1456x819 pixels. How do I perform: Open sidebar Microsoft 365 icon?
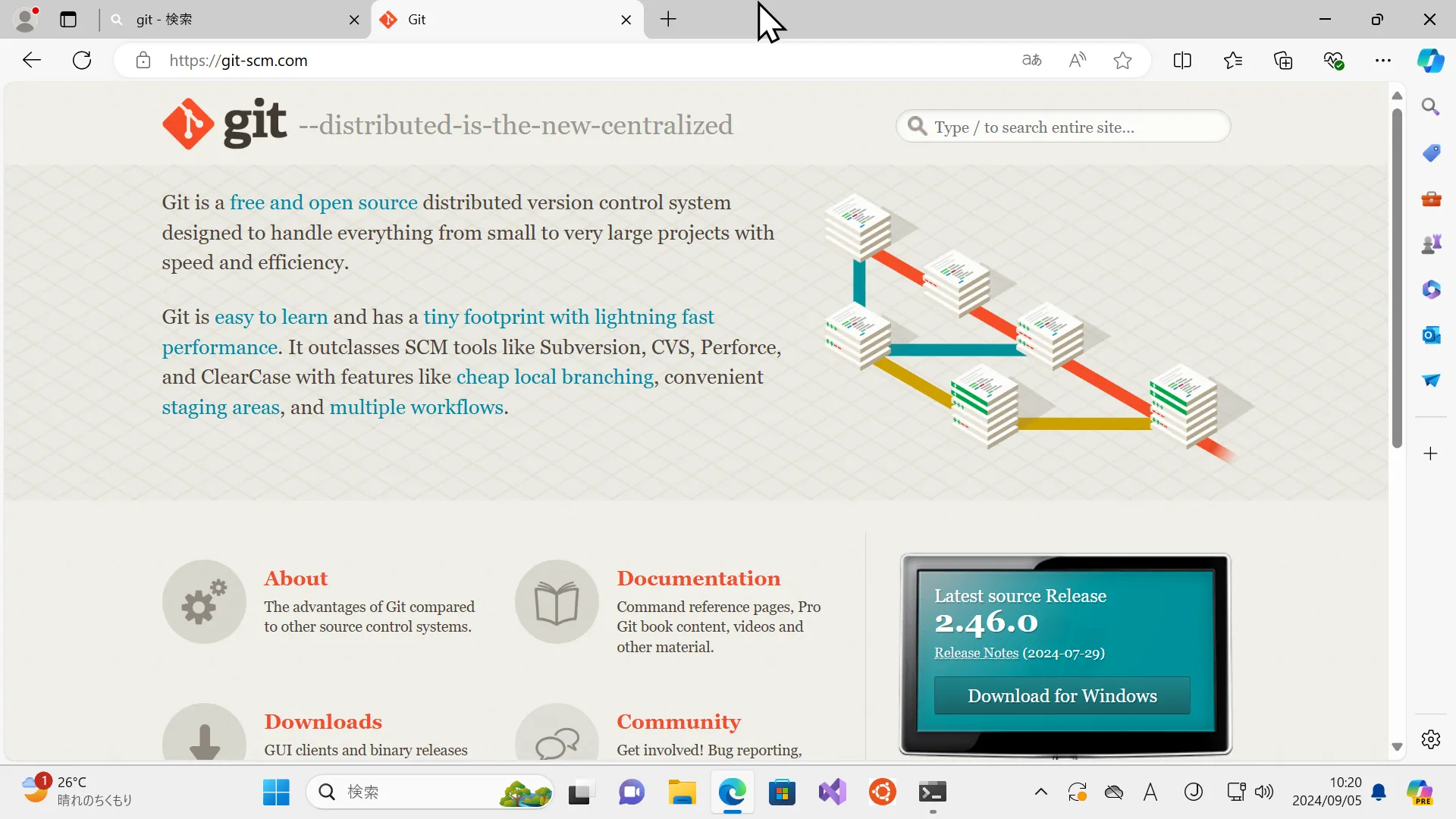click(1431, 290)
